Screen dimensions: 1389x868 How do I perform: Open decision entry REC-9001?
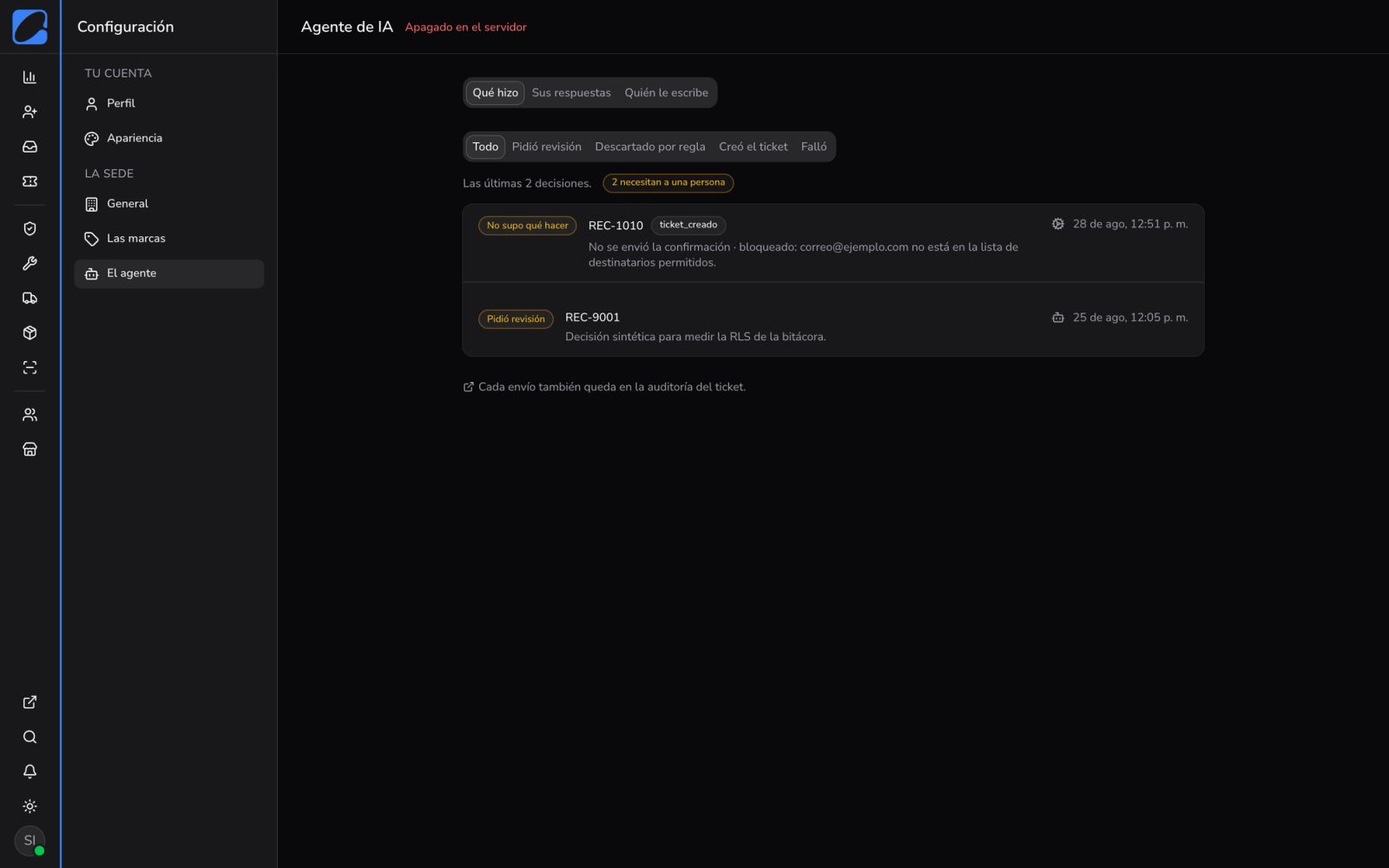[833, 319]
